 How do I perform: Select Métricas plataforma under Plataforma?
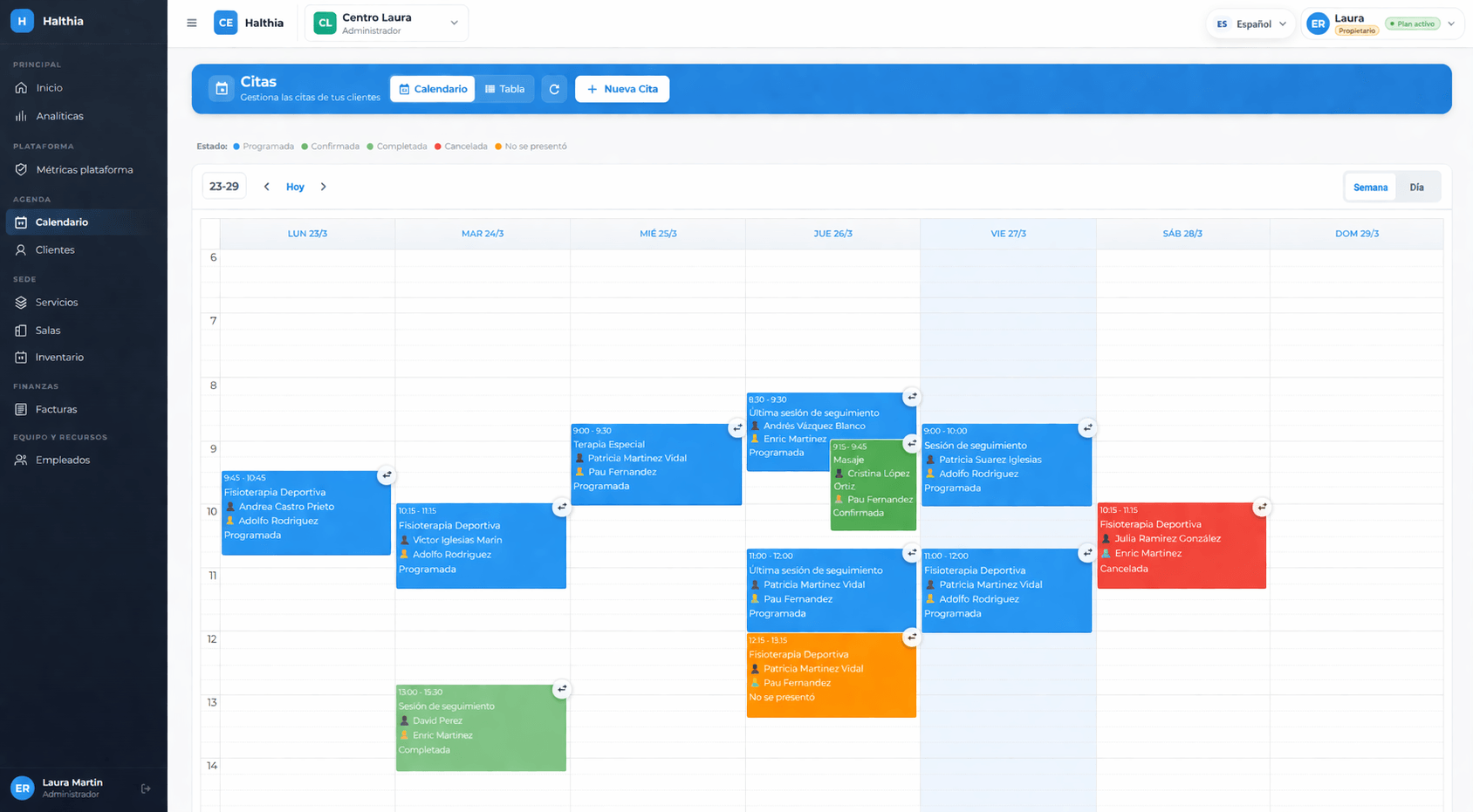coord(84,169)
